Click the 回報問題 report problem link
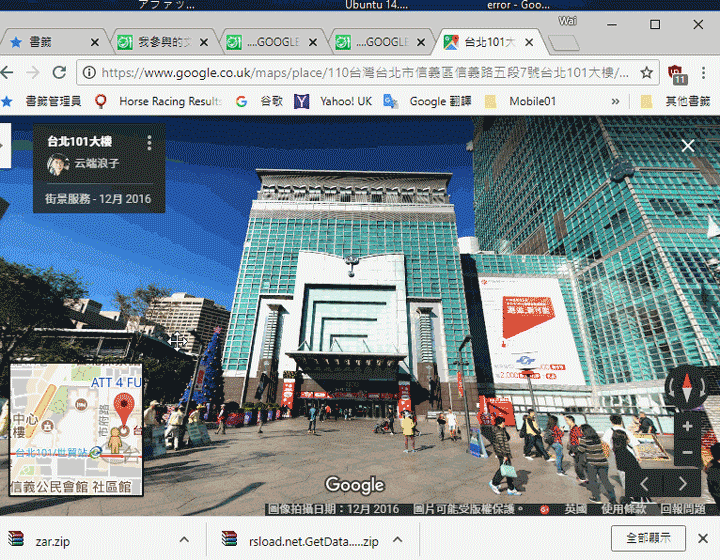This screenshot has width=720, height=560. pos(682,509)
